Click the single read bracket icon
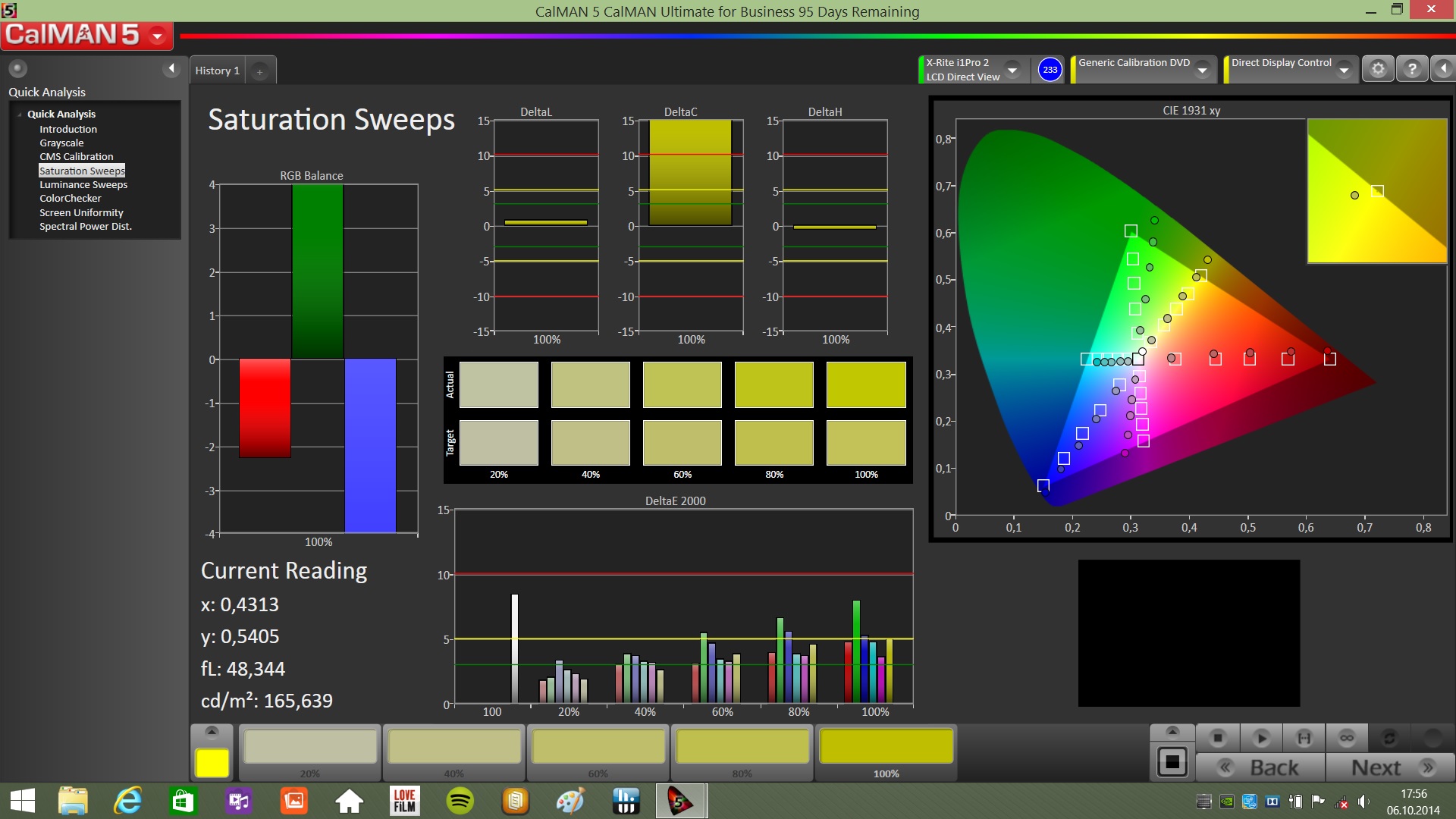The height and width of the screenshot is (819, 1456). coord(1304,737)
